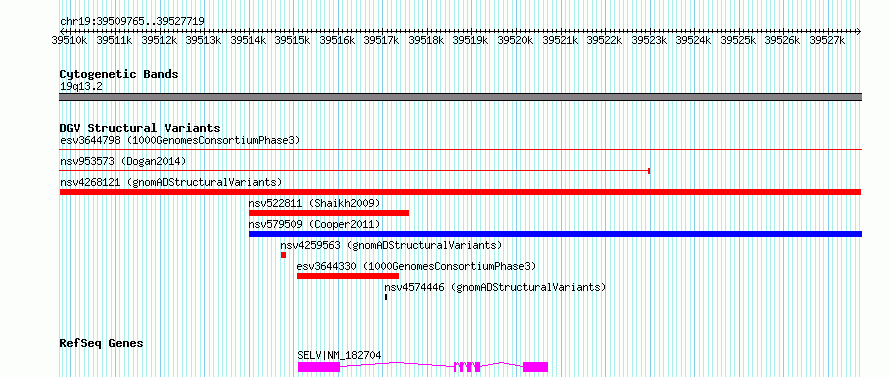Click the 39526k ruler label
Image resolution: width=890 pixels, height=377 pixels.
click(x=783, y=40)
